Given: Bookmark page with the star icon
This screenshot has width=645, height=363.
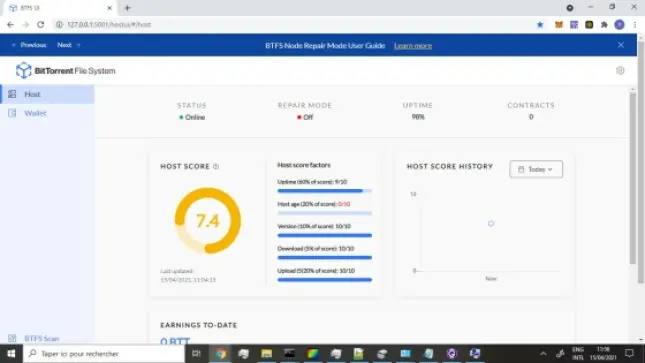Looking at the screenshot, I should click(x=540, y=25).
